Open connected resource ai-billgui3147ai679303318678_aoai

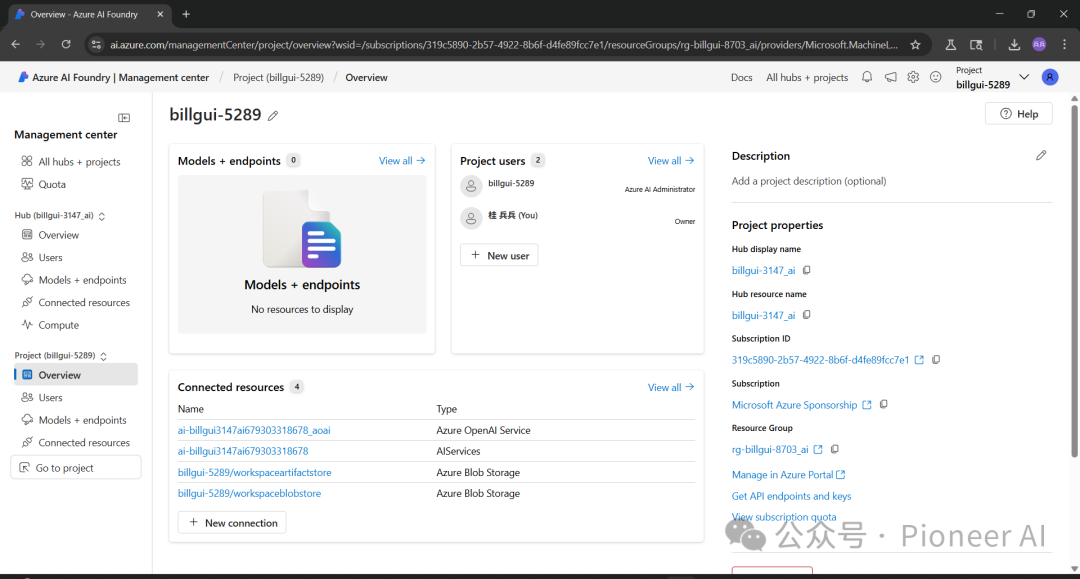click(x=255, y=430)
